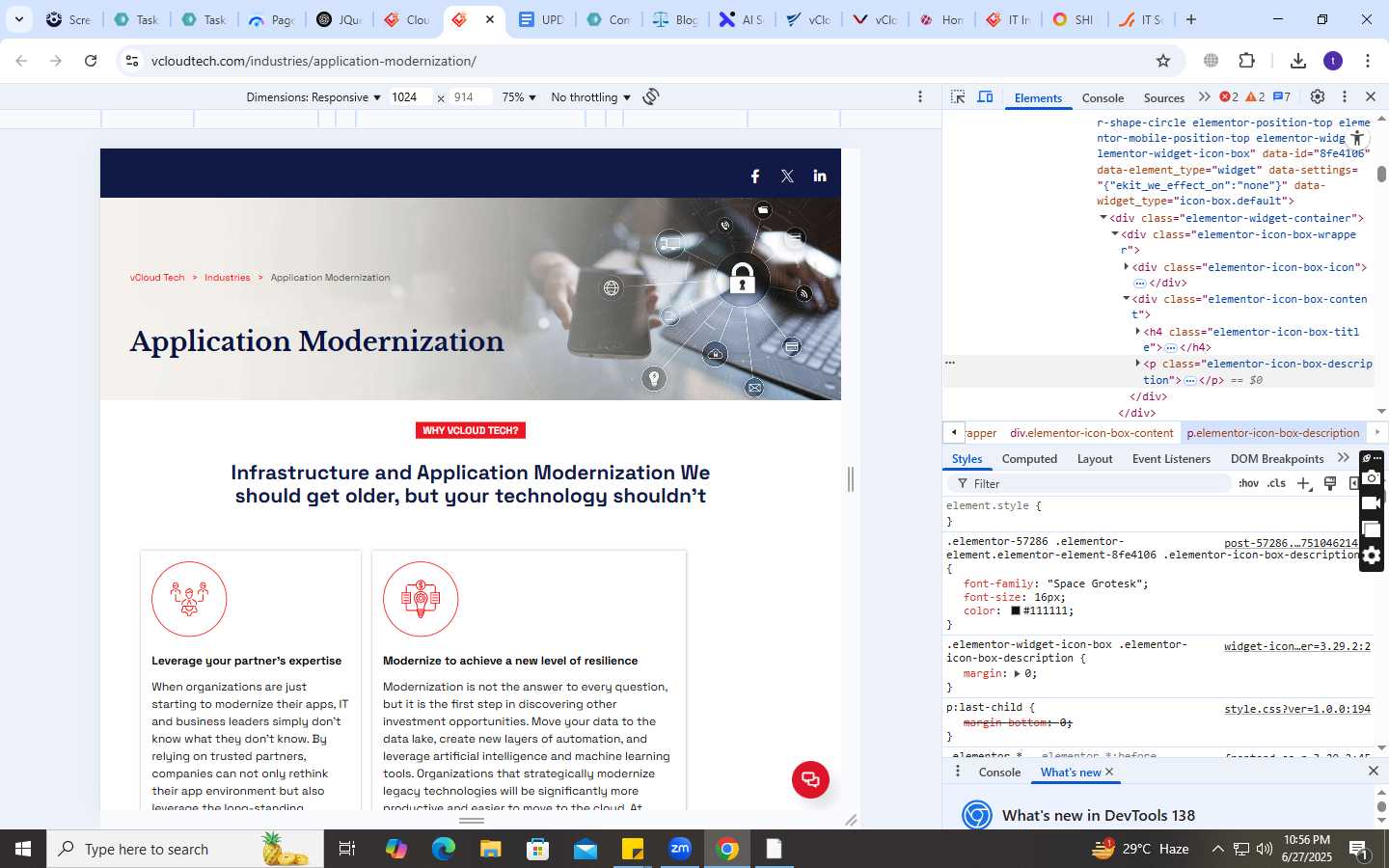Collapse the elementor-icon-box-wrapper div

pos(1115,234)
